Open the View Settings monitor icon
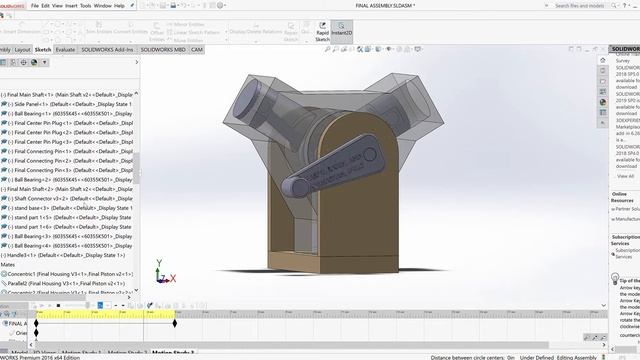Screen dimensions: 640x360 pyautogui.click(x=418, y=49)
